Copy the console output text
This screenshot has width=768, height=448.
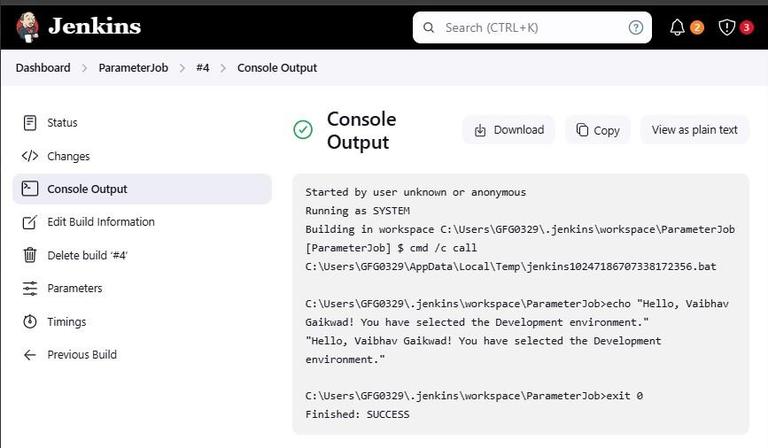pos(597,130)
